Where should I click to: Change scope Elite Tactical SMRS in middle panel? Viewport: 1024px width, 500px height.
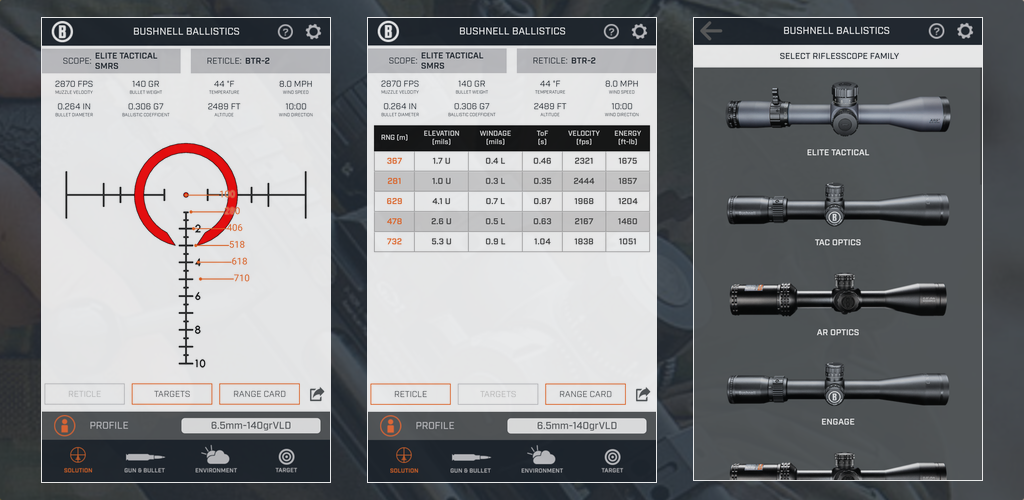tap(437, 61)
